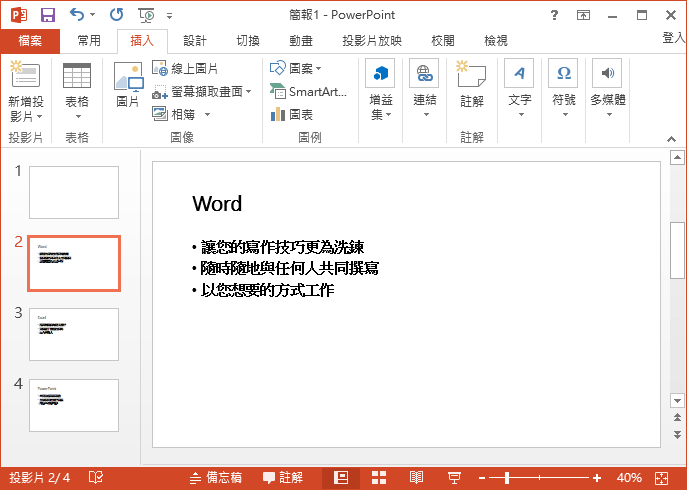Switch to the 投影片放映 tab

[372, 41]
